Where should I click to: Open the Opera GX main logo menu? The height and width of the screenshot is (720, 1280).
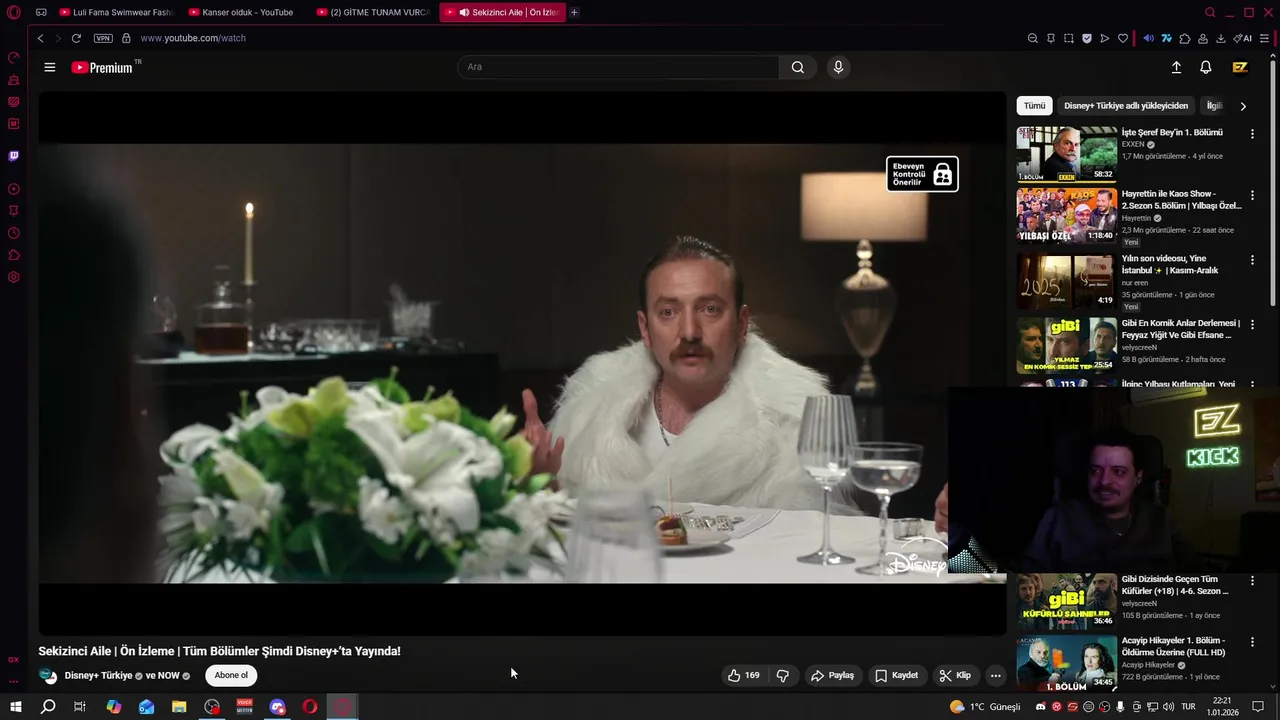[14, 12]
